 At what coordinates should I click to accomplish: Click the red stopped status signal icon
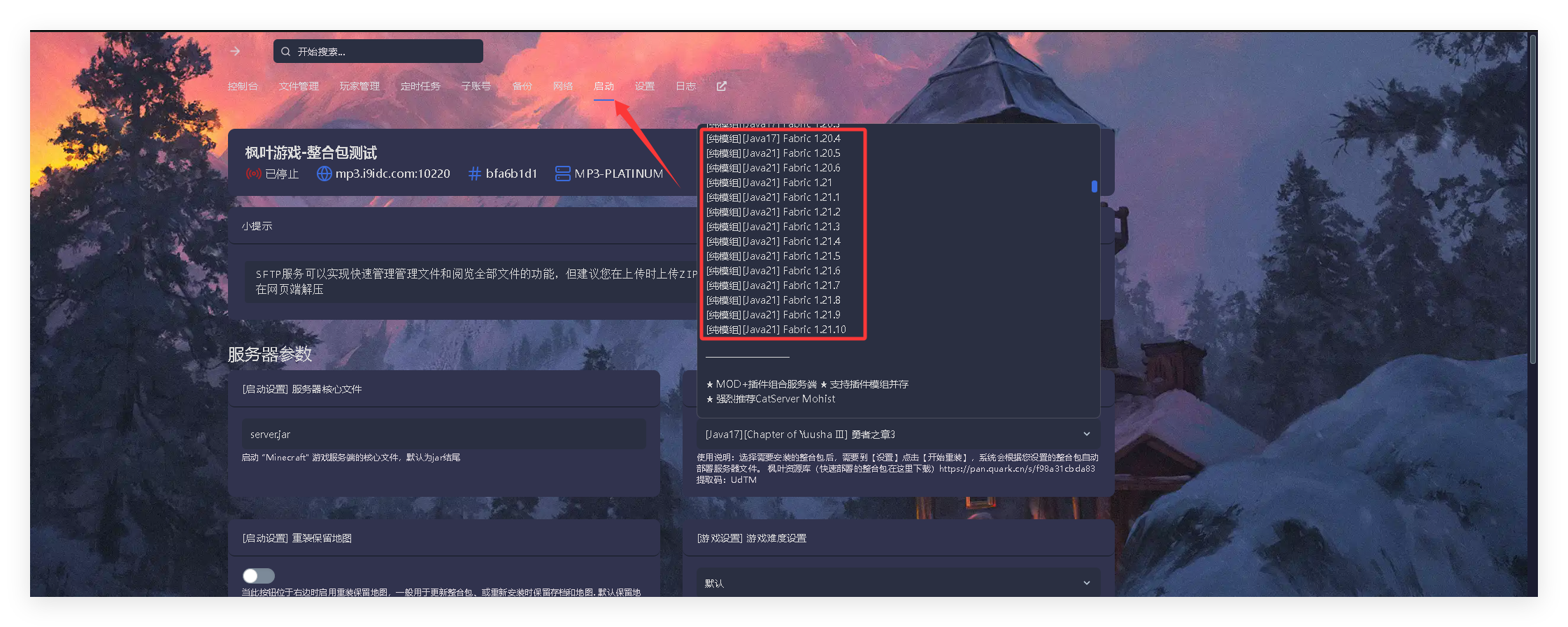tap(253, 174)
